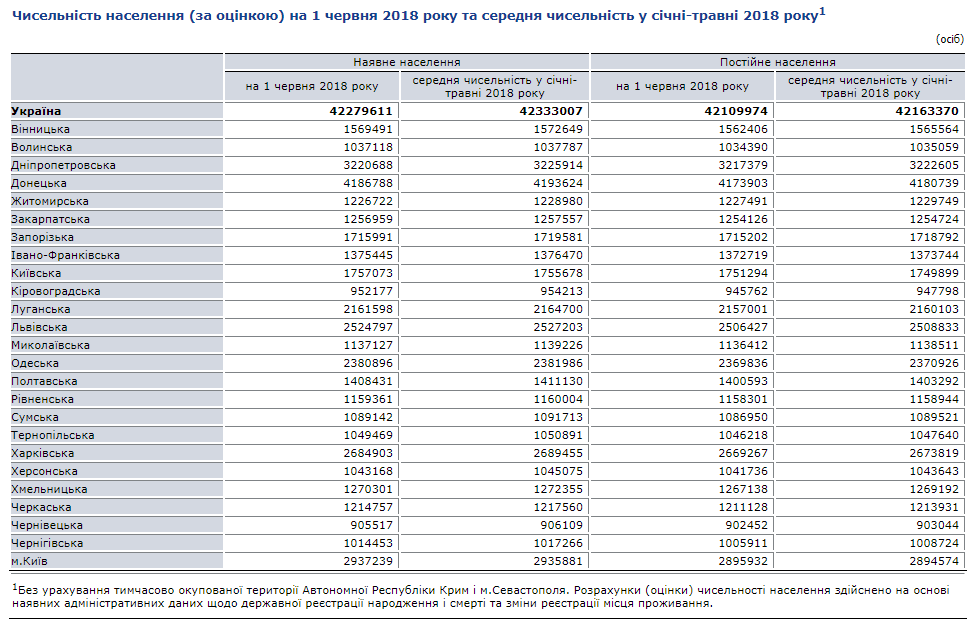The height and width of the screenshot is (619, 971).
Task: Click the "Одеська" row label
Action: (x=35, y=363)
